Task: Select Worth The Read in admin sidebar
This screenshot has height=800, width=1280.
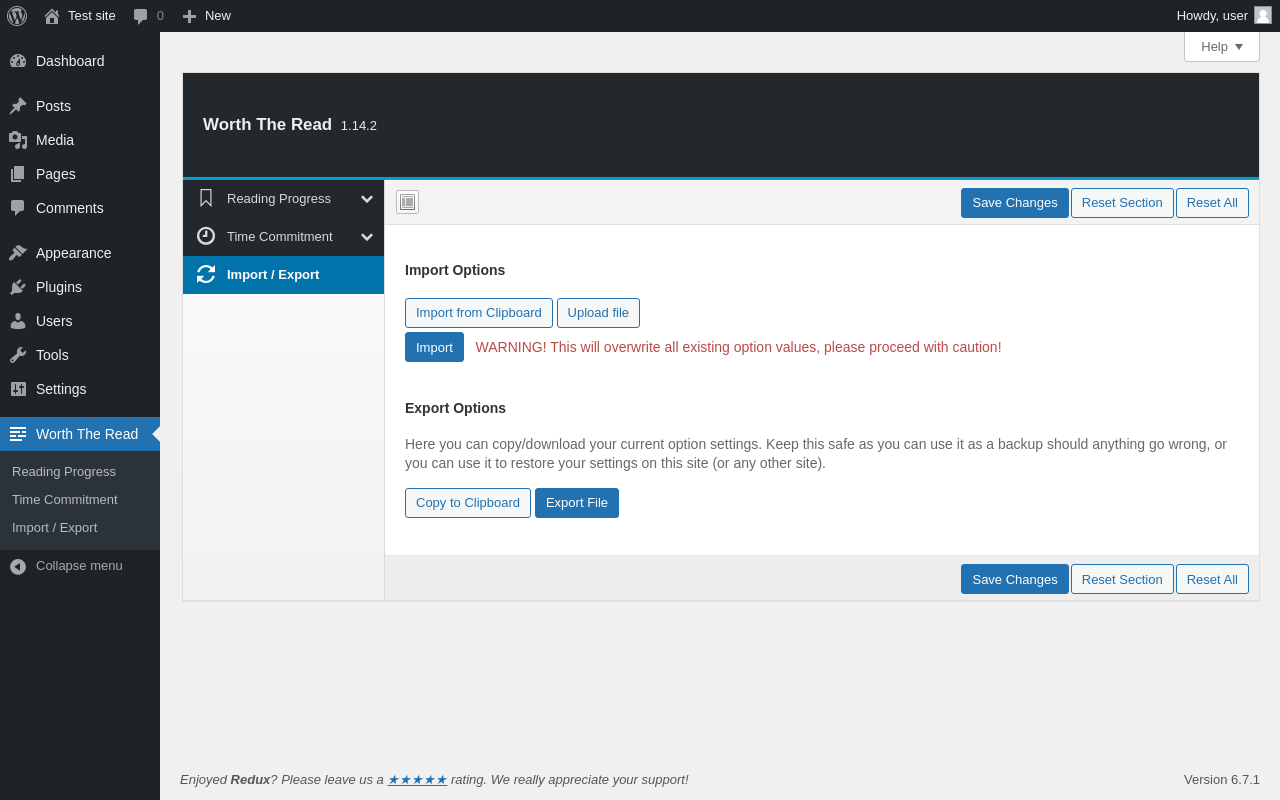Action: [80, 434]
